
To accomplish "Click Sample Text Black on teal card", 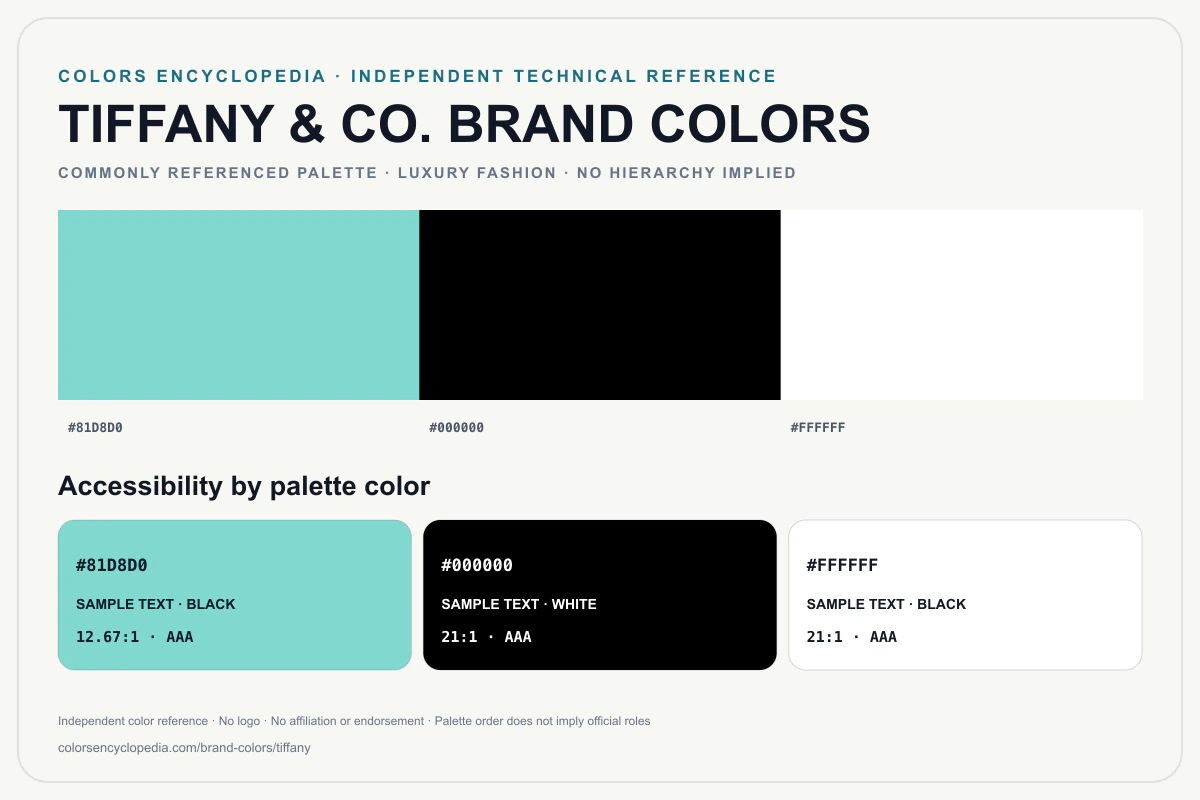I will pos(156,604).
